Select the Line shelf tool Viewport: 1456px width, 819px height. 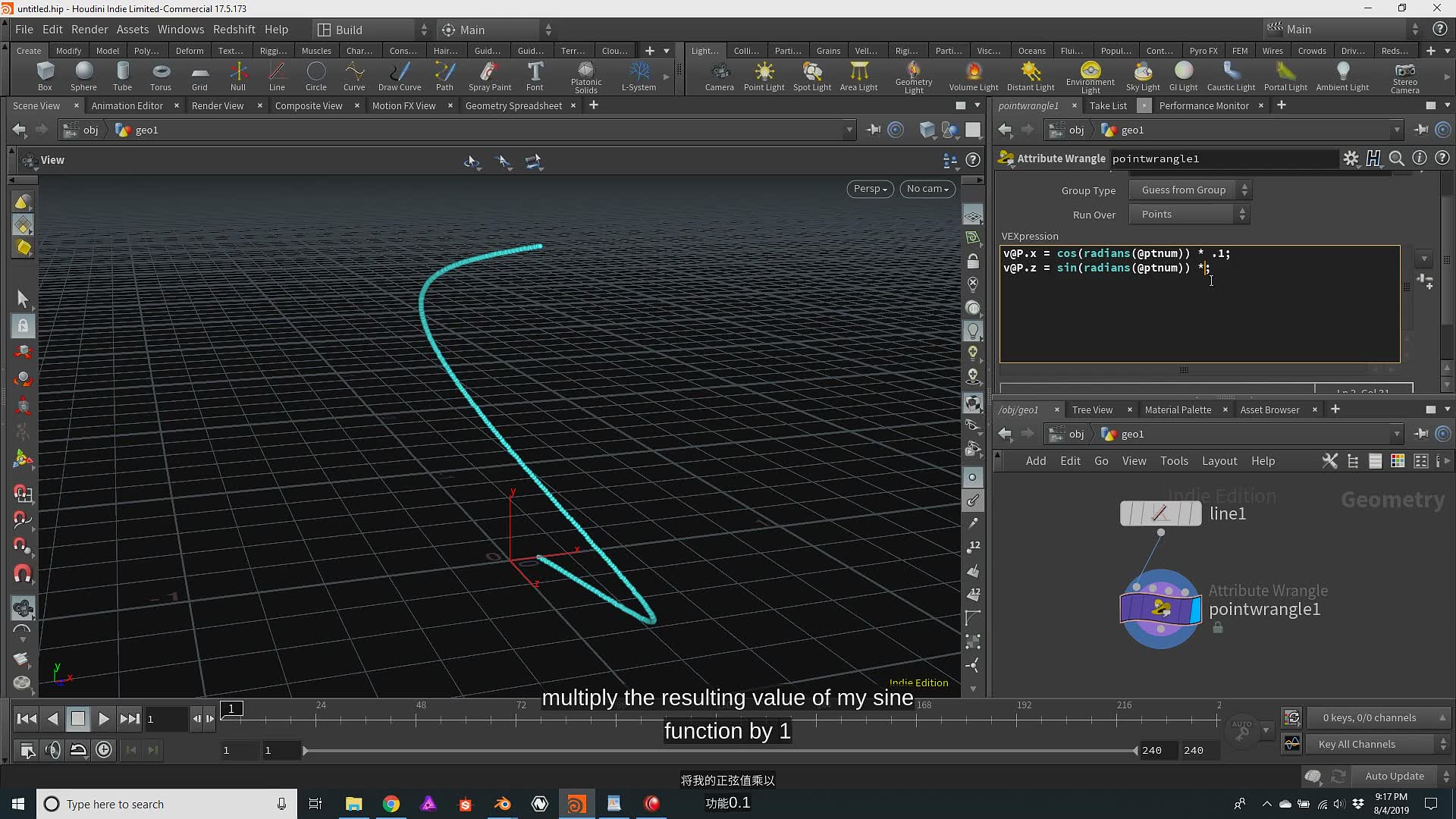point(277,77)
